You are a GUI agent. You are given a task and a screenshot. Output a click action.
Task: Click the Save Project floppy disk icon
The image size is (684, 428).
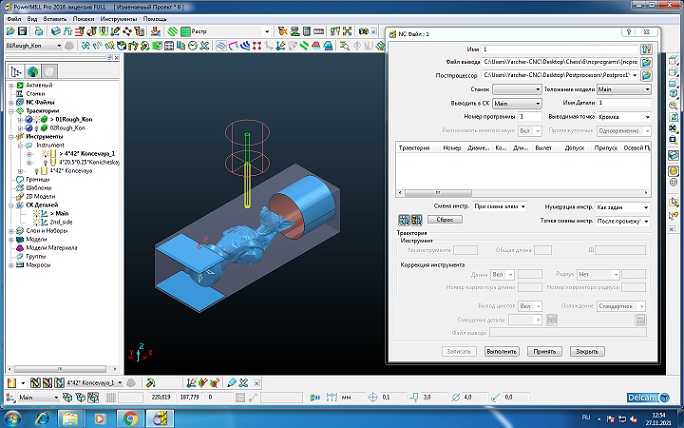(22, 32)
